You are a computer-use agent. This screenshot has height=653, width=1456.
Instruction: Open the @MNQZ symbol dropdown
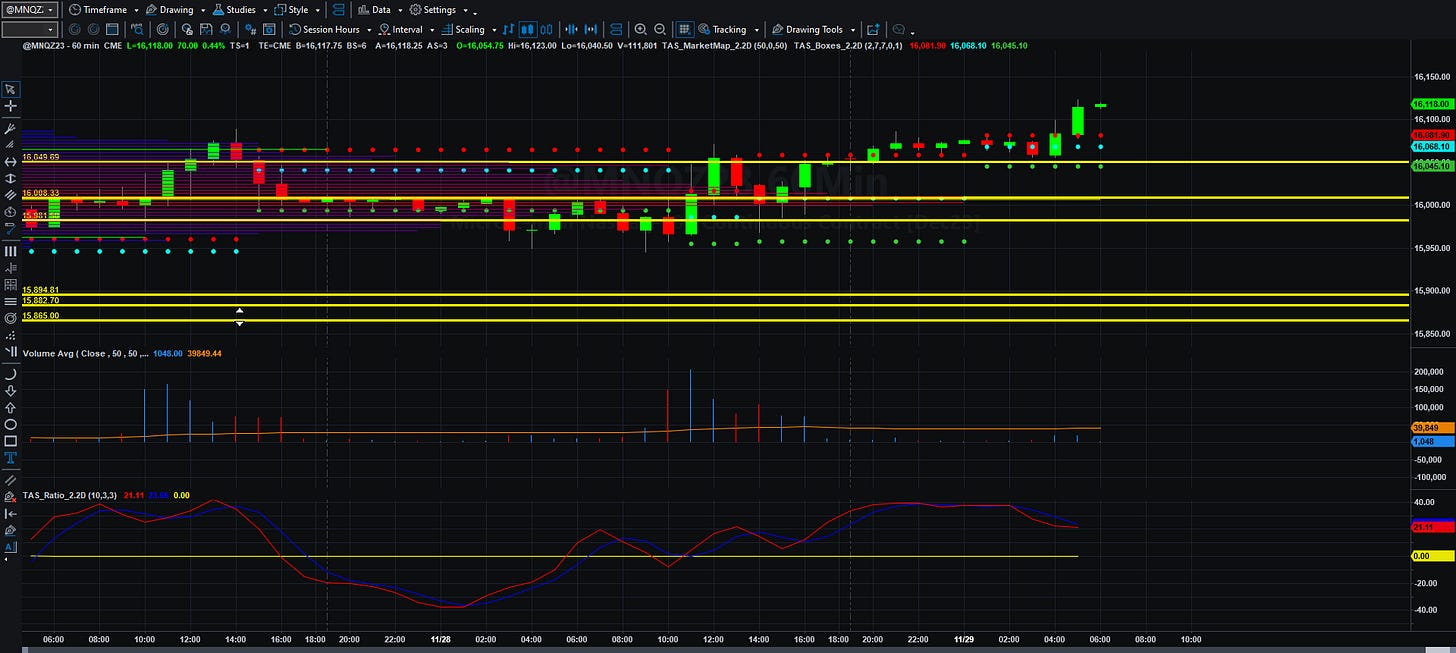[32, 9]
